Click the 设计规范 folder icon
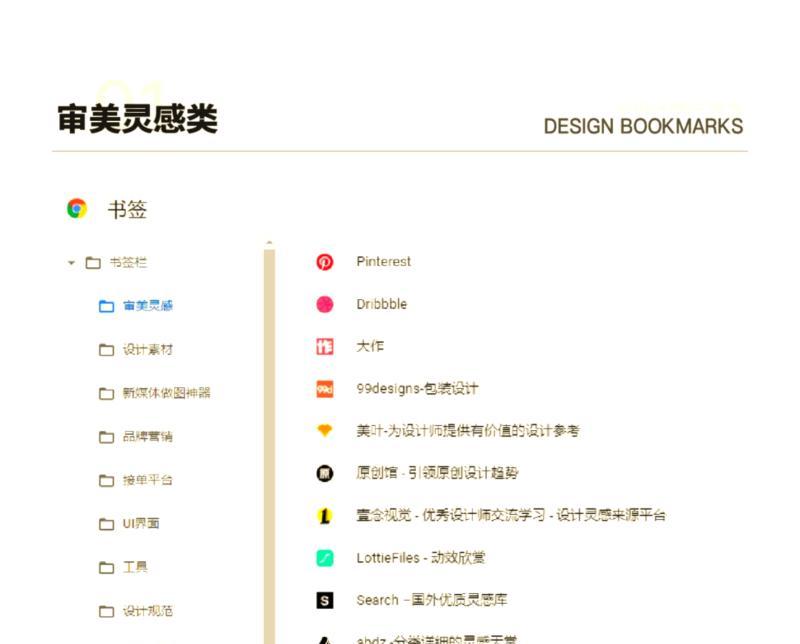This screenshot has height=644, width=800. pos(106,611)
